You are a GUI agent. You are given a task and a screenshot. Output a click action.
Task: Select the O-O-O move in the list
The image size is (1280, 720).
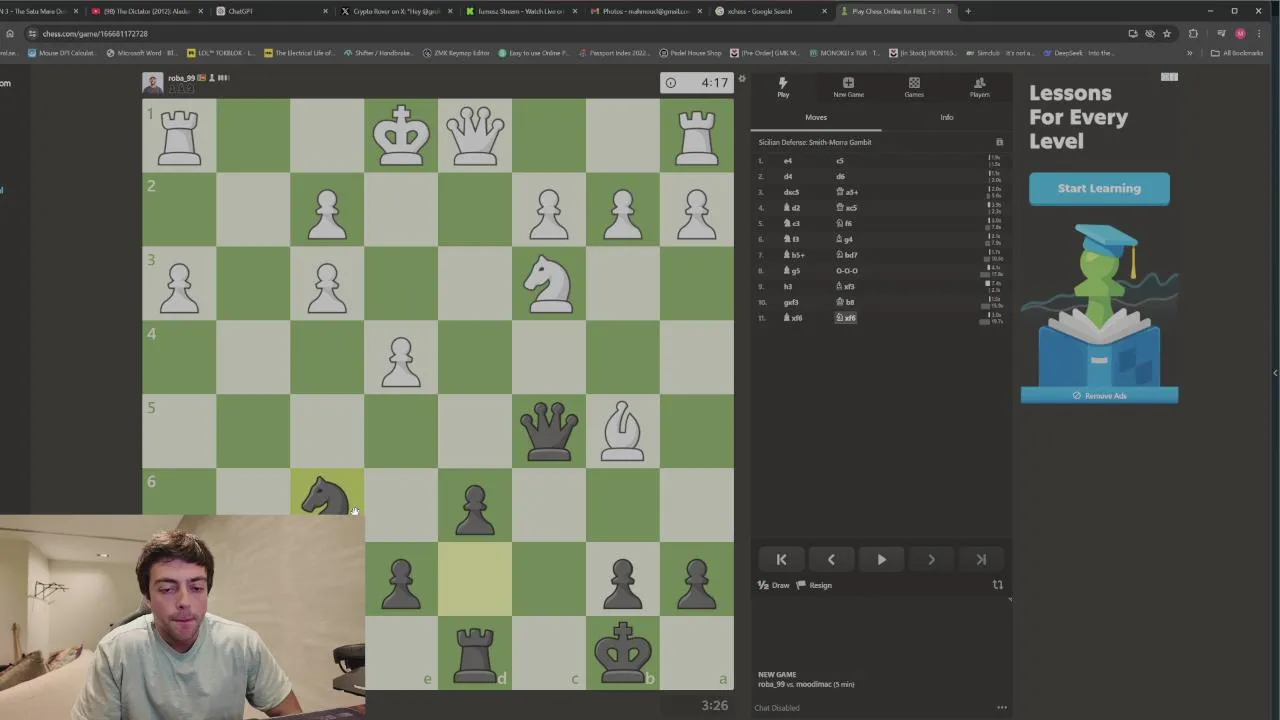(x=846, y=271)
